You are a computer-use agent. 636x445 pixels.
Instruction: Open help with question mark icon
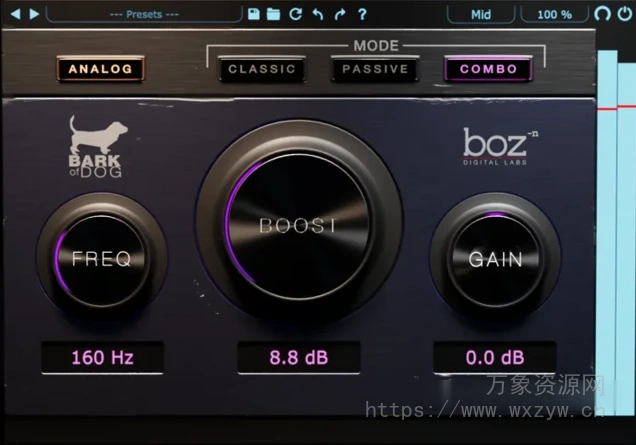coord(362,14)
